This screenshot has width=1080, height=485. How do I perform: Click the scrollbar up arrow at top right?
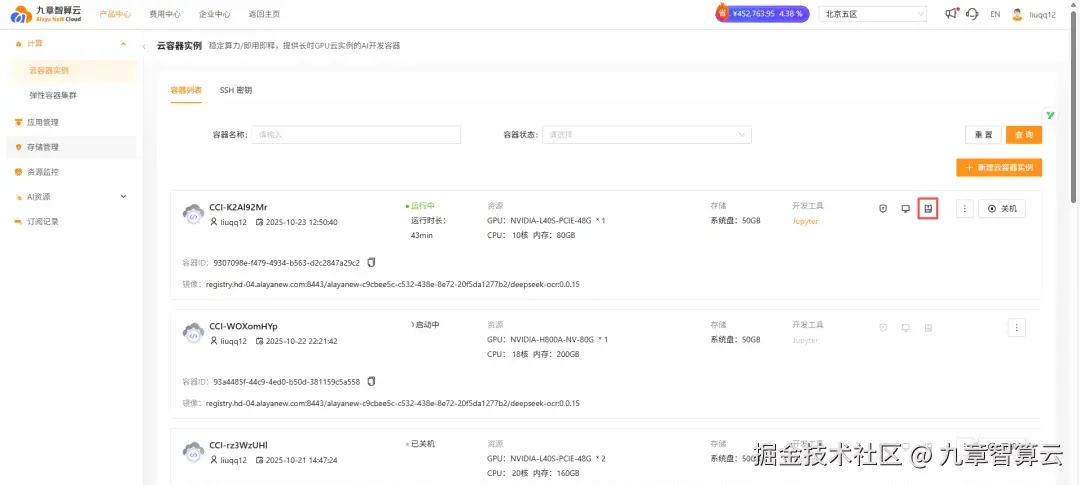[x=1074, y=3]
